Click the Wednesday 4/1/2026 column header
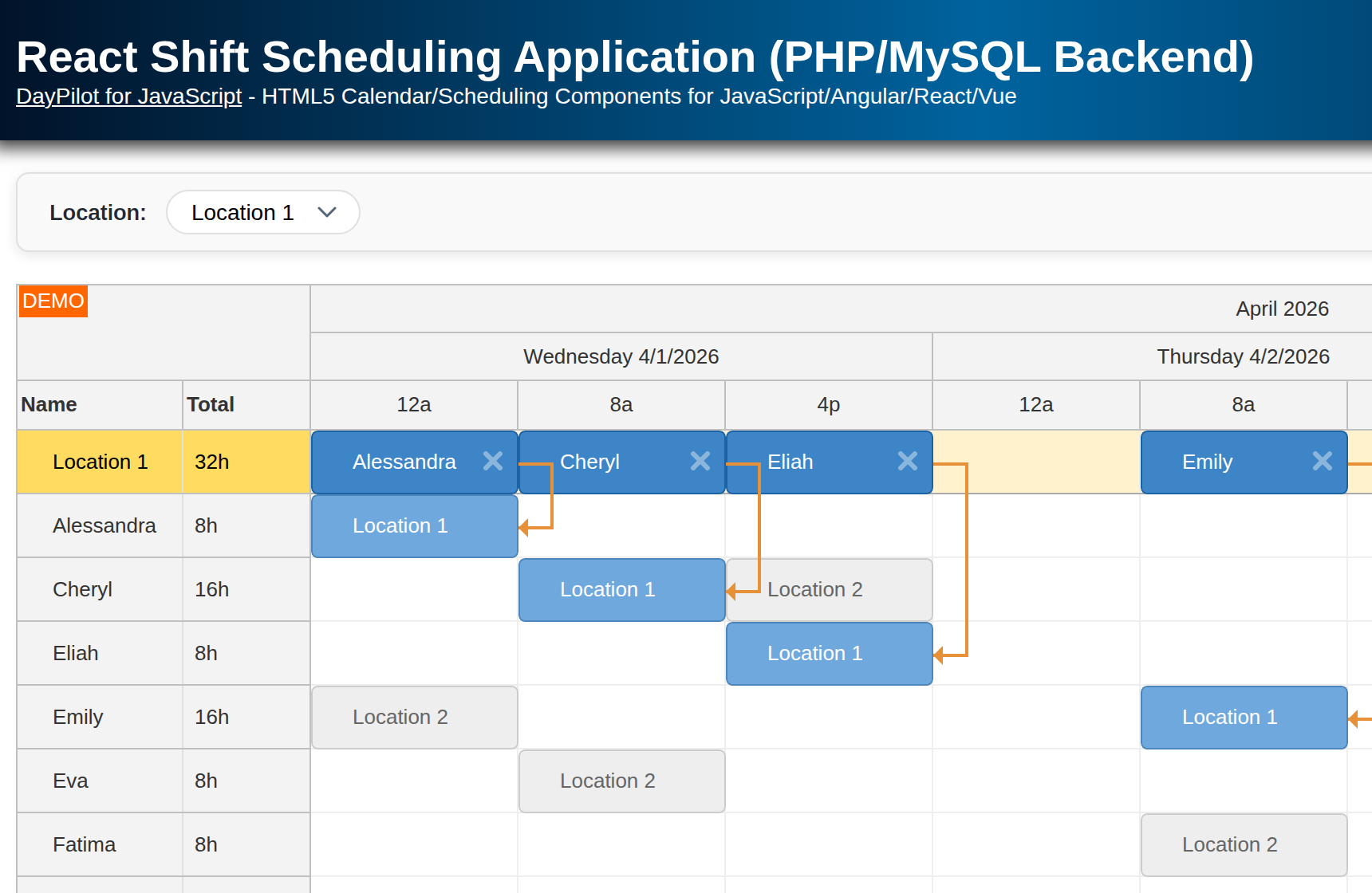Screen dimensions: 1372x893 point(621,356)
